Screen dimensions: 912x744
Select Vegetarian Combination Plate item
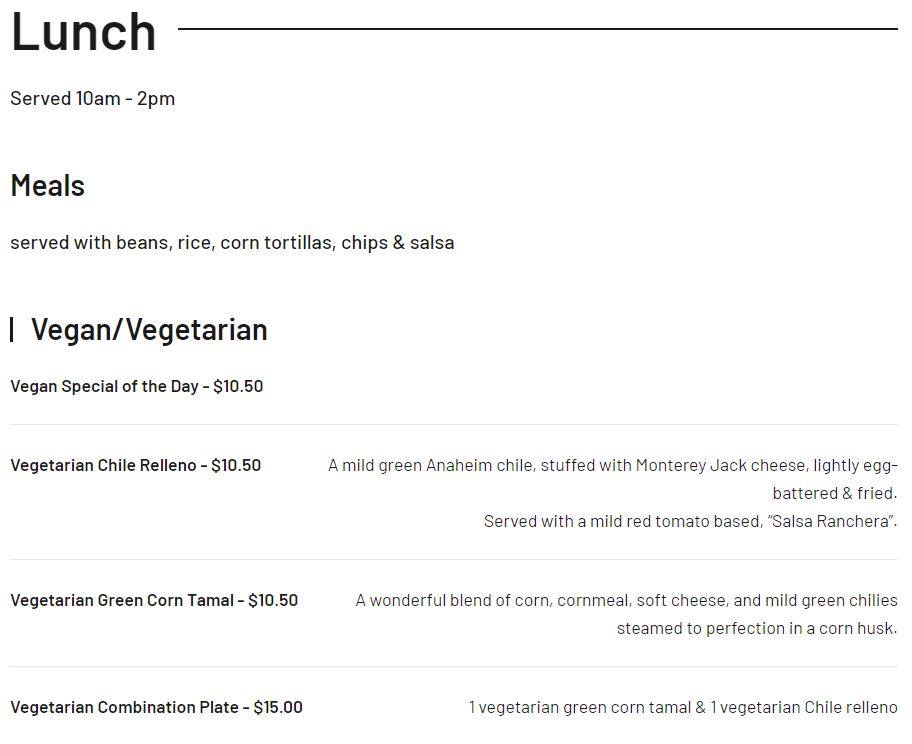click(x=156, y=708)
